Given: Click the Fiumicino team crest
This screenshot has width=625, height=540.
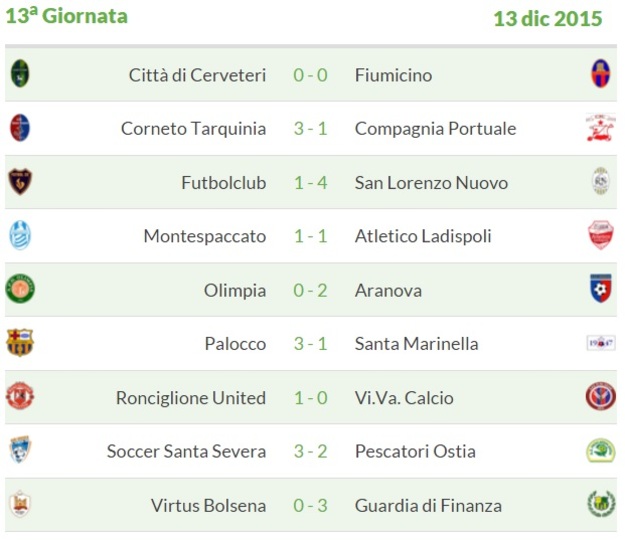Looking at the screenshot, I should [600, 74].
